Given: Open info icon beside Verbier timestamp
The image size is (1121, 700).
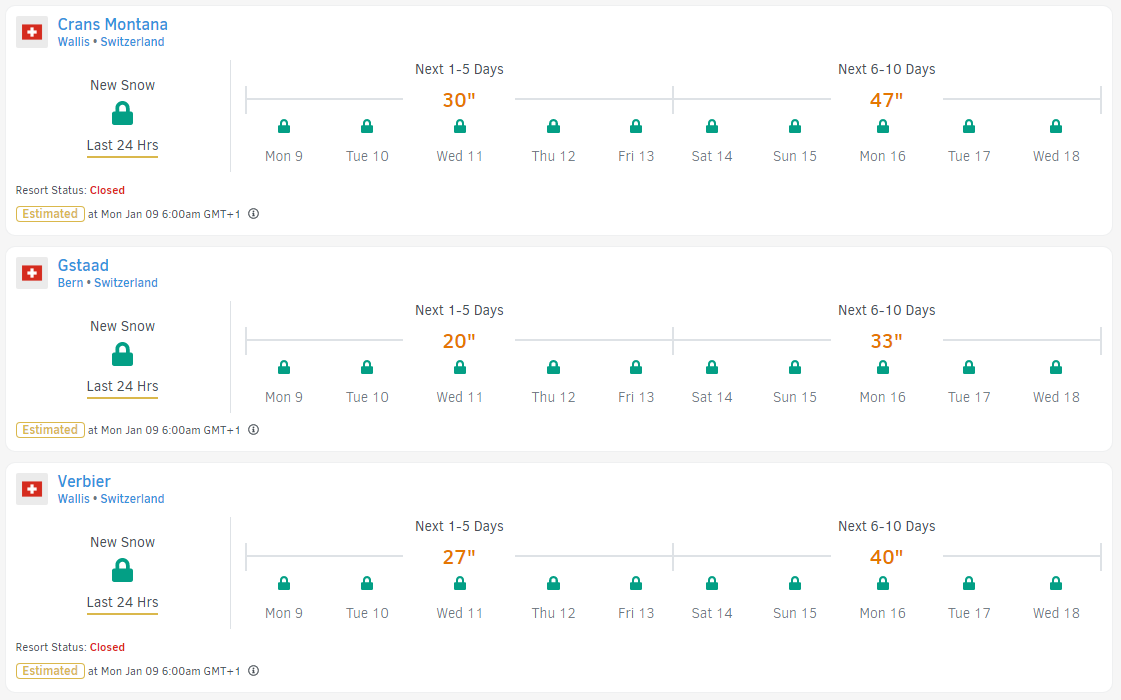Looking at the screenshot, I should tap(254, 671).
